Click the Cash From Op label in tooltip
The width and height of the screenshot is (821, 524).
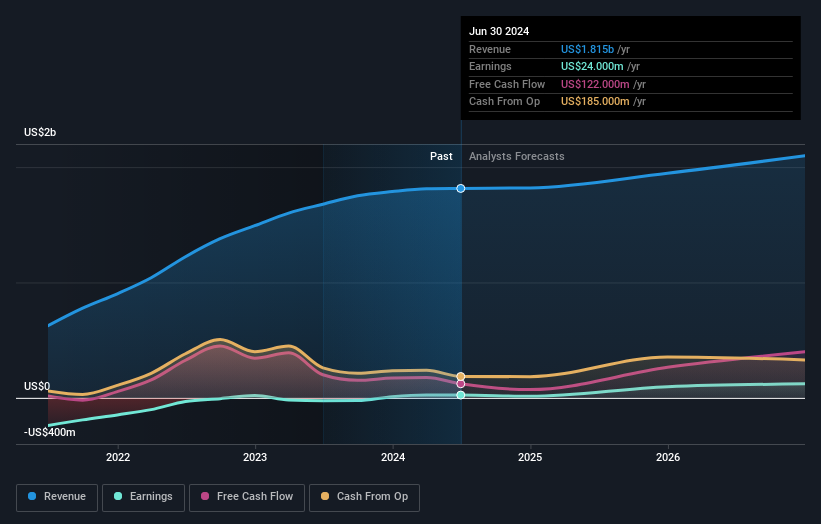pos(504,102)
